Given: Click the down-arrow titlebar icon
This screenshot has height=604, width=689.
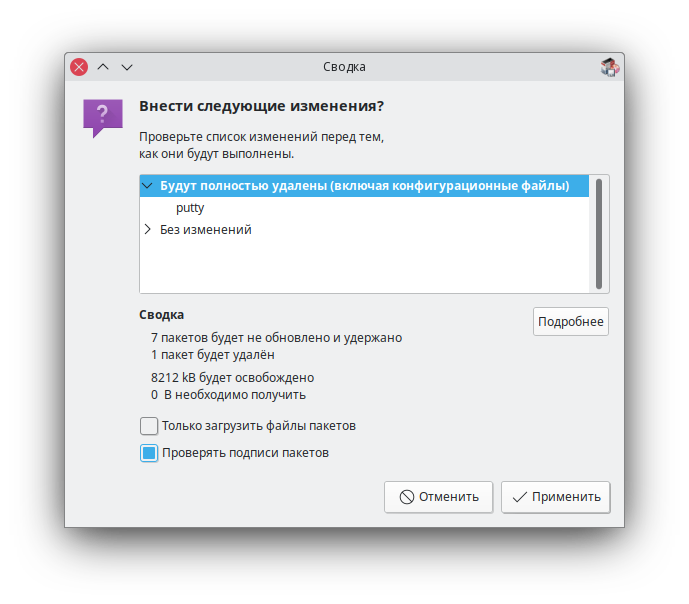Looking at the screenshot, I should (x=127, y=67).
